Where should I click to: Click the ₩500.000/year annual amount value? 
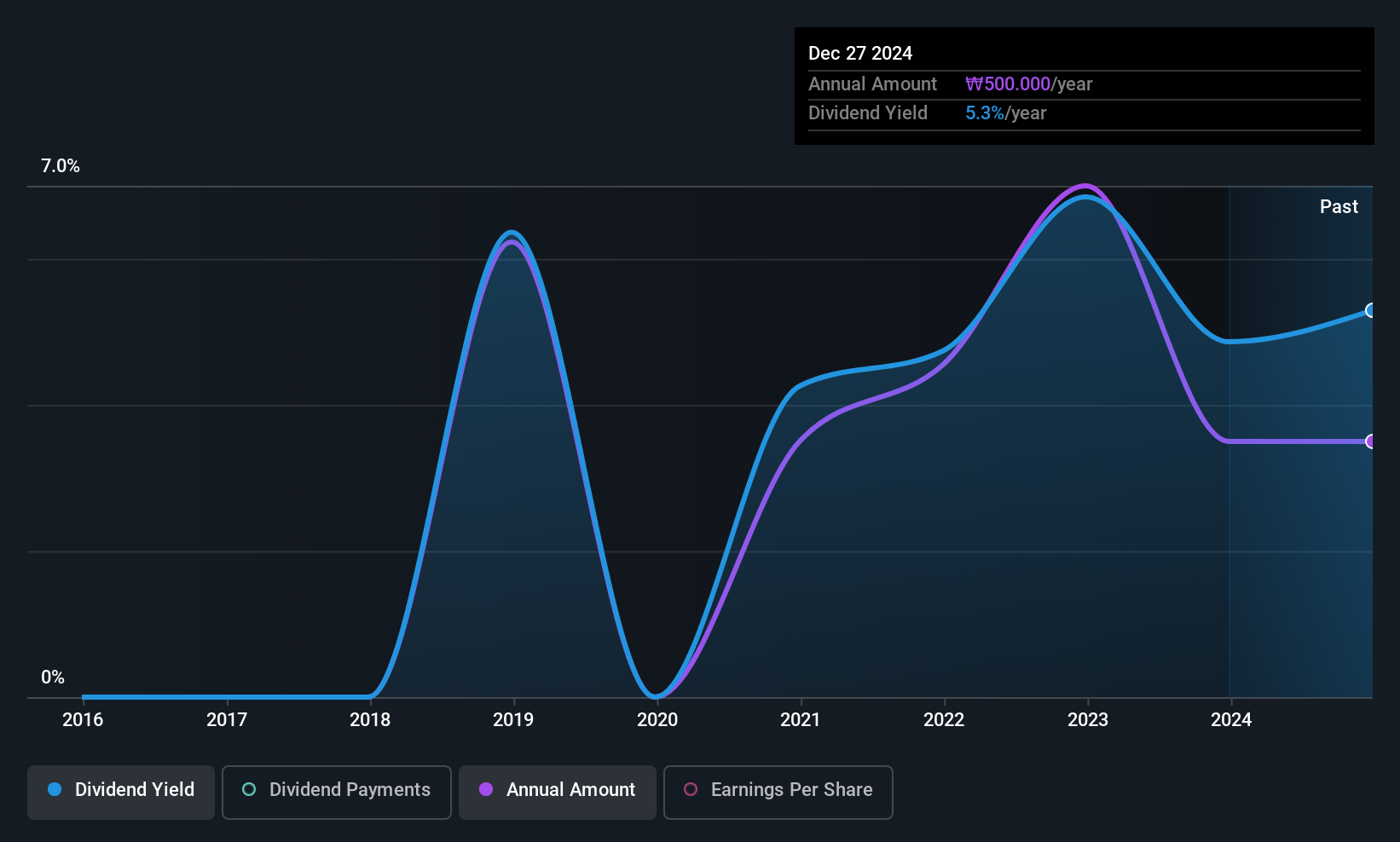point(1028,84)
